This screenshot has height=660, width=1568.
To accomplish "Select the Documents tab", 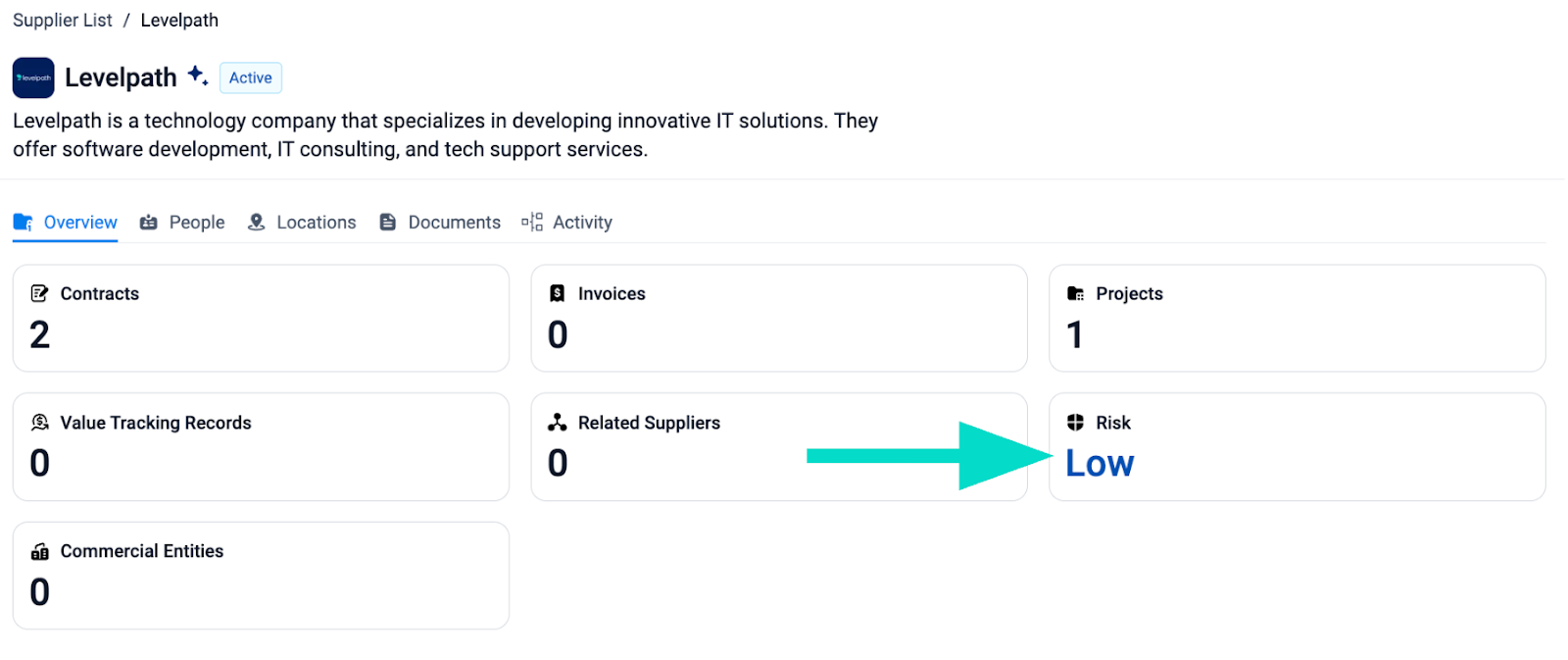I will pos(440,223).
